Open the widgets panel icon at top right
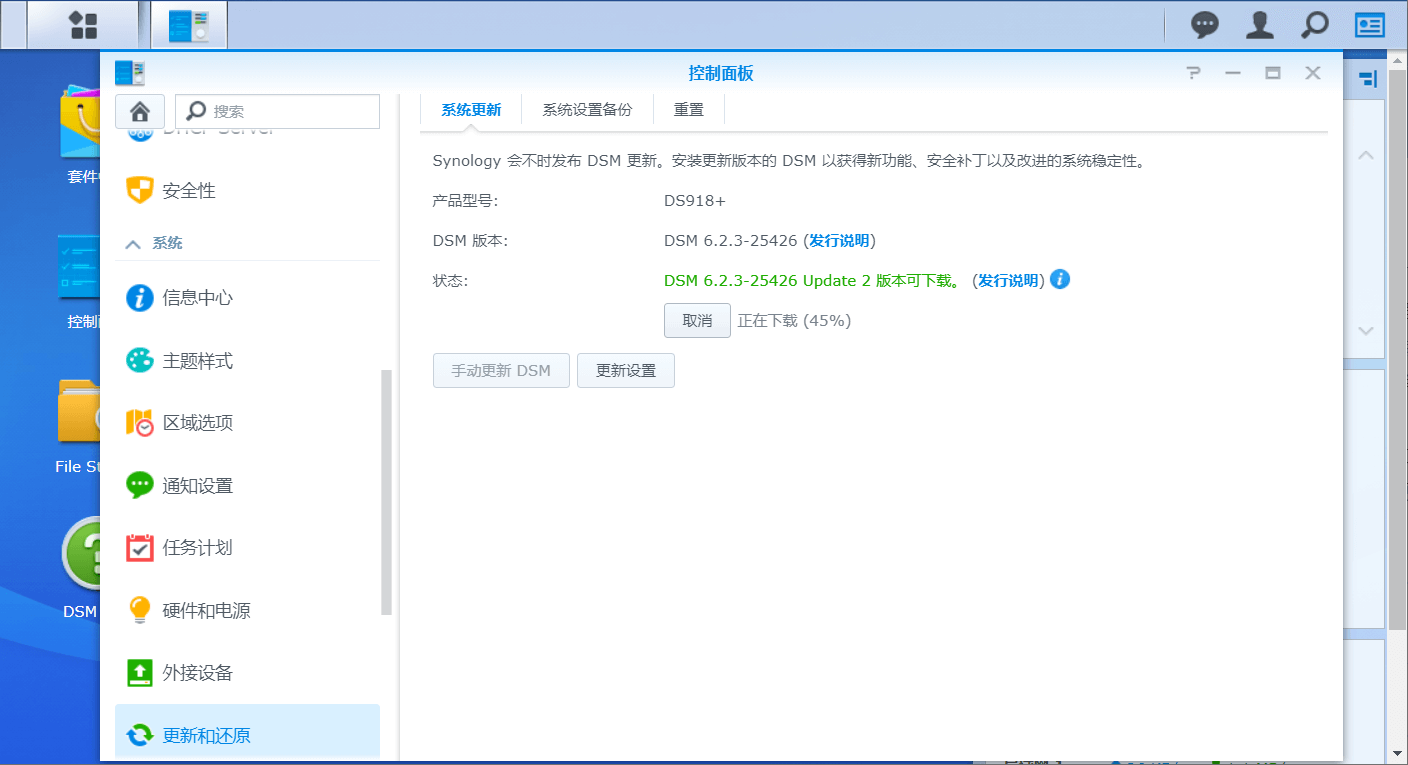Image resolution: width=1408 pixels, height=765 pixels. [x=1369, y=24]
